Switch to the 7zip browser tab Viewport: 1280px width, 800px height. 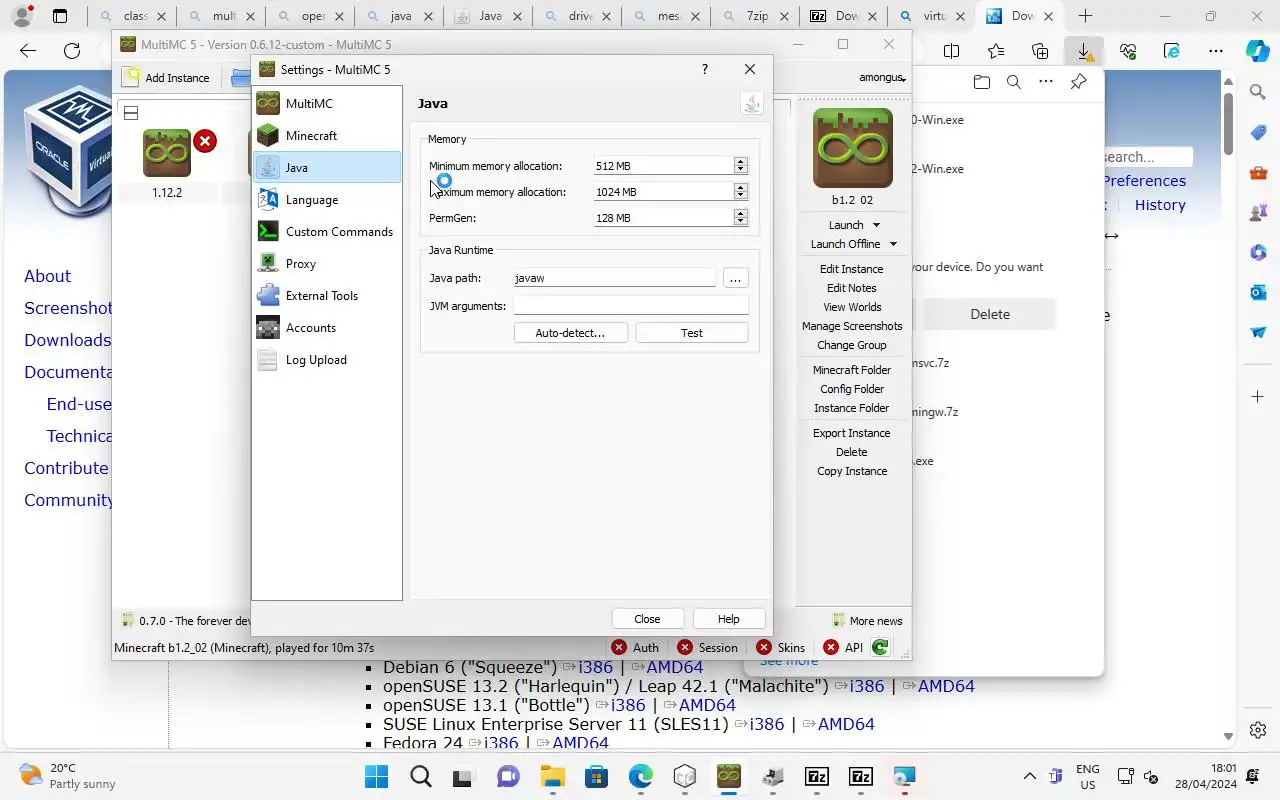(x=755, y=16)
